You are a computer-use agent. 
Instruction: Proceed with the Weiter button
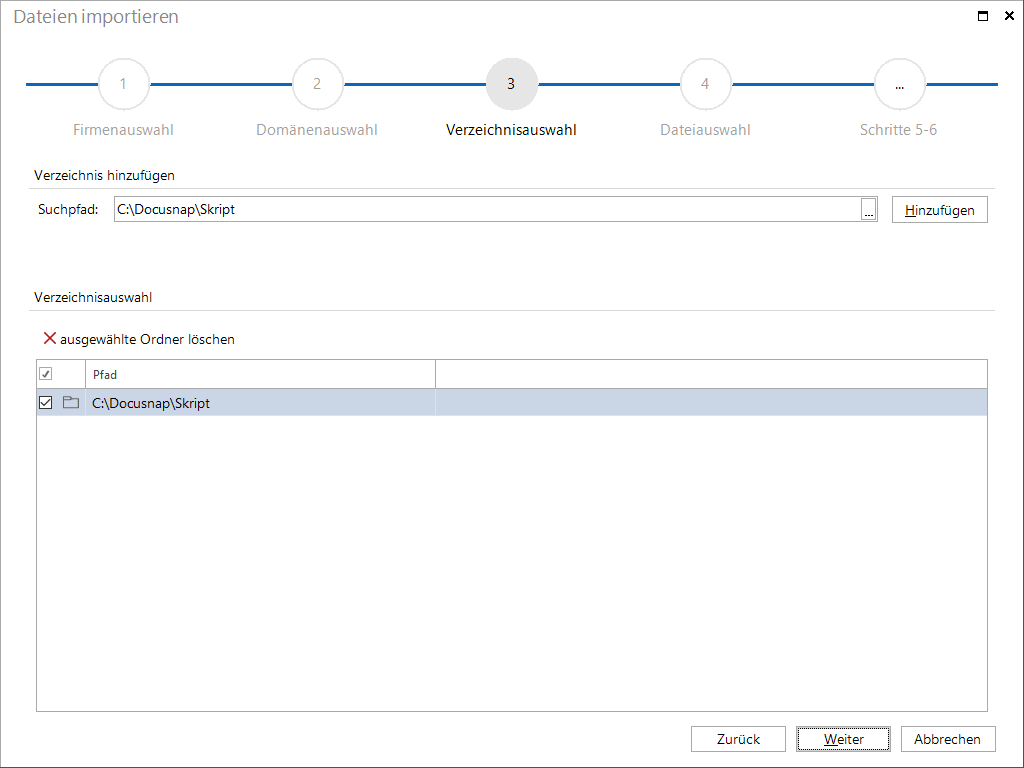pyautogui.click(x=843, y=739)
